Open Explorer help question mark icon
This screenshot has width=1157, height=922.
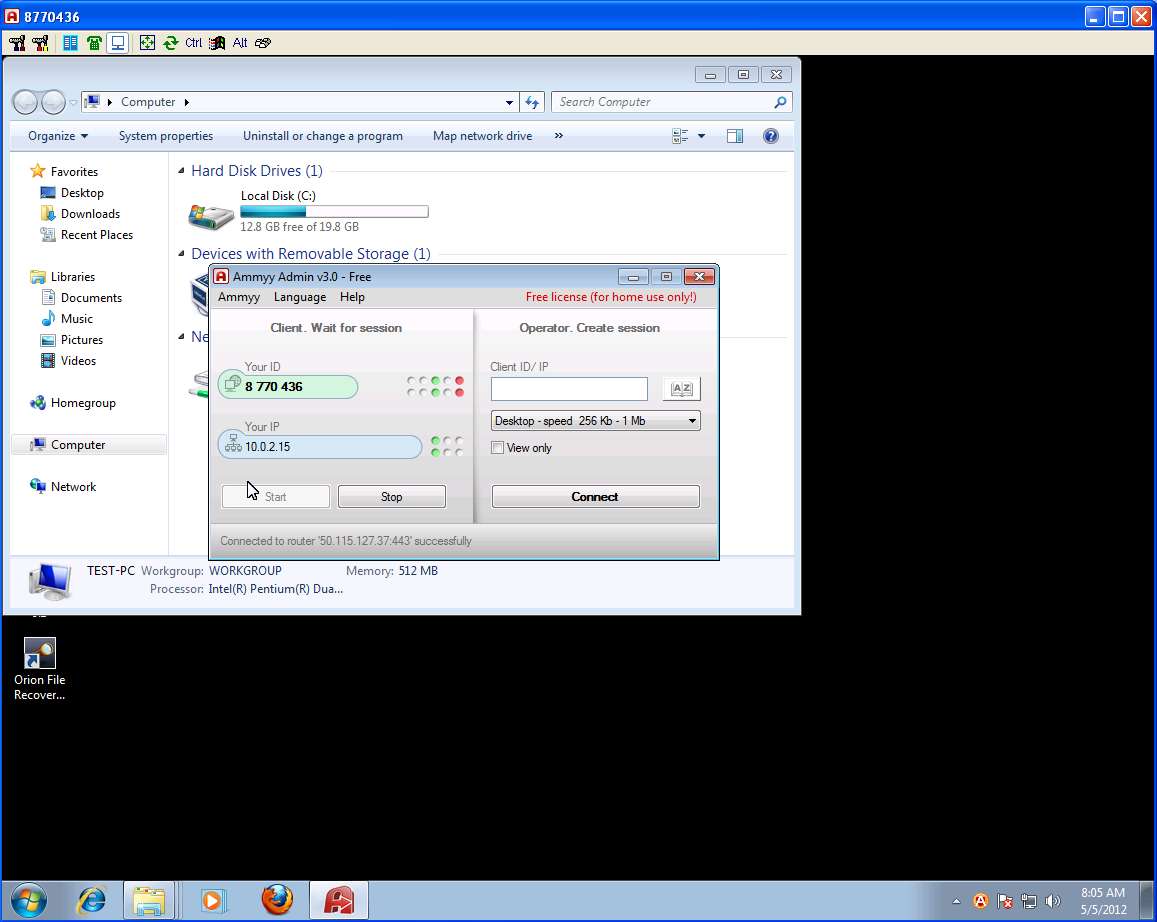[x=770, y=136]
